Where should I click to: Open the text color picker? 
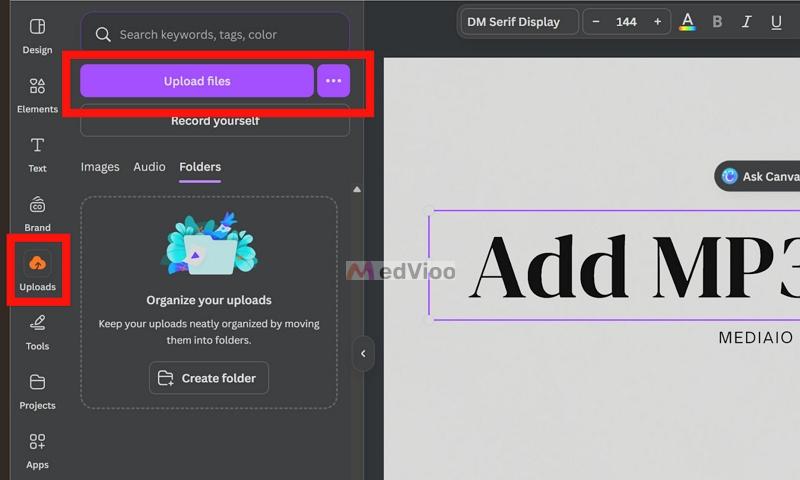tap(688, 22)
